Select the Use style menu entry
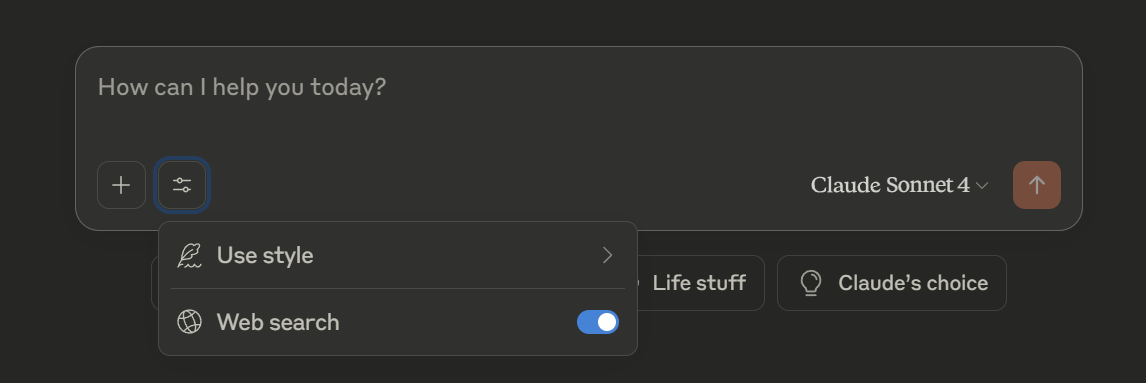The width and height of the screenshot is (1146, 383). [398, 255]
